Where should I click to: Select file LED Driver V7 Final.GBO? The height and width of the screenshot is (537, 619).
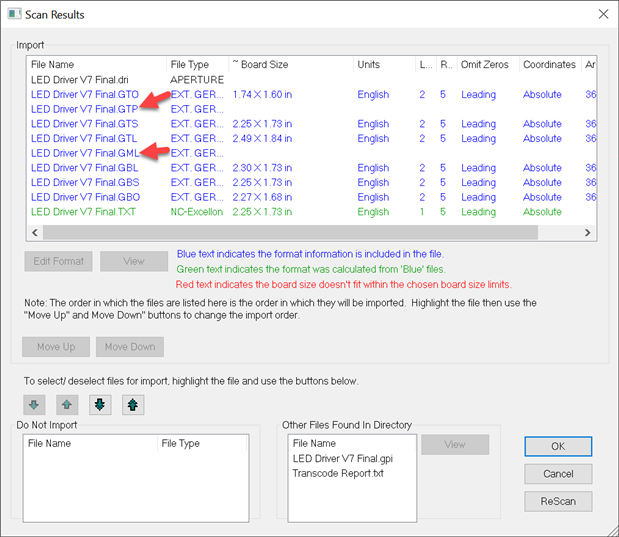pos(85,197)
